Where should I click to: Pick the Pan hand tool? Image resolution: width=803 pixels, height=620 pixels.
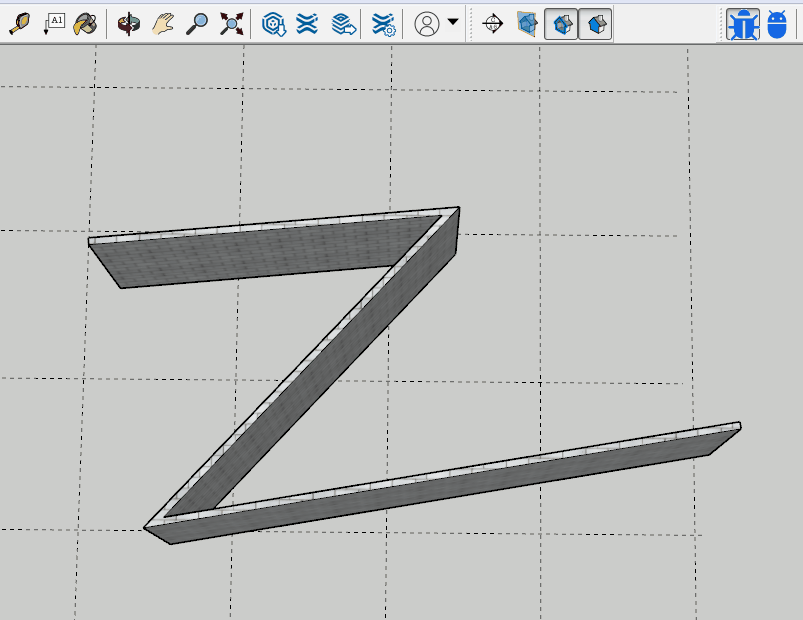coord(163,24)
